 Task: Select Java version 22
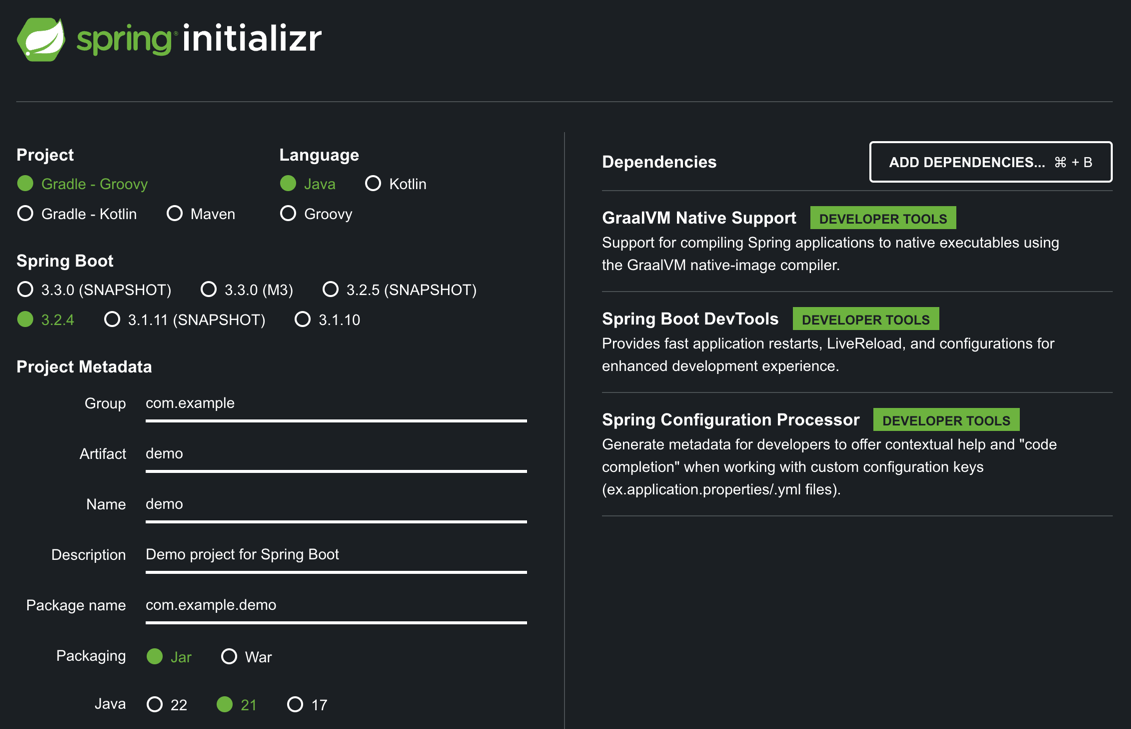point(152,704)
